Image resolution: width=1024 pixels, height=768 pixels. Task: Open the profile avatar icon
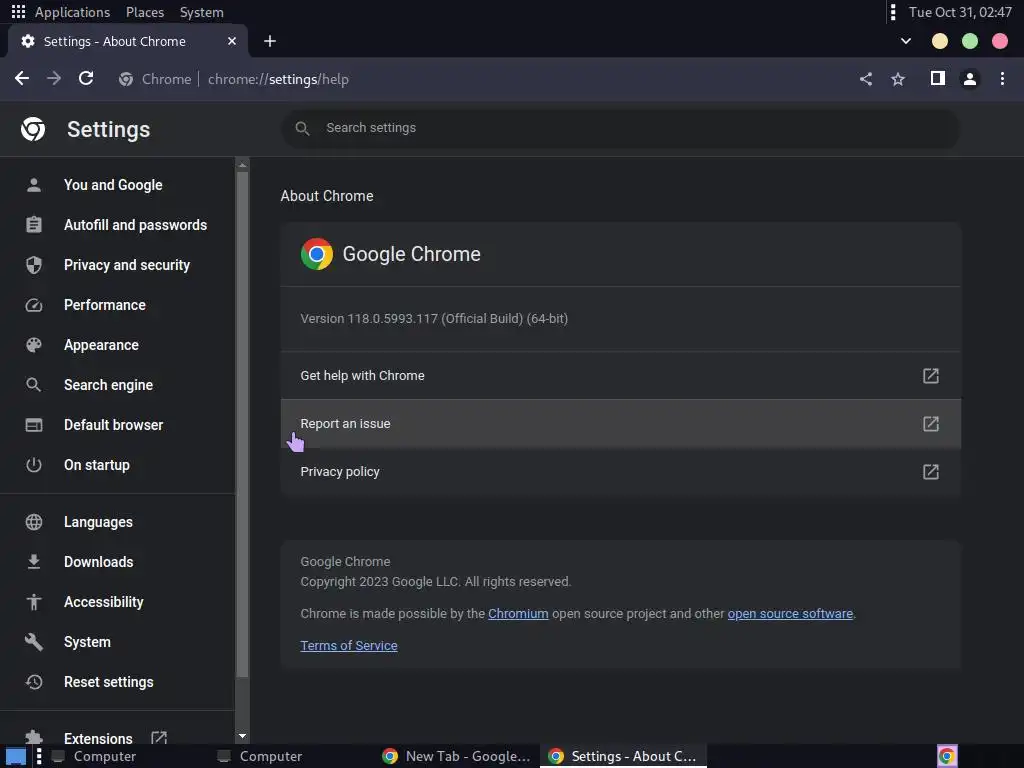[970, 79]
